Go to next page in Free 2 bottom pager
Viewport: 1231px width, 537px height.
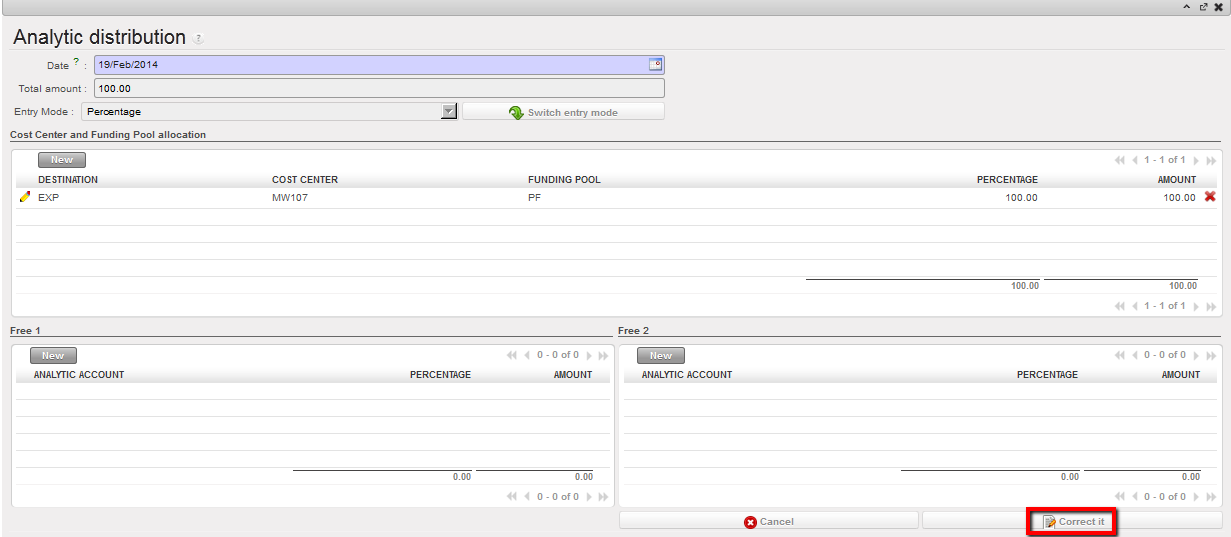(x=1196, y=497)
